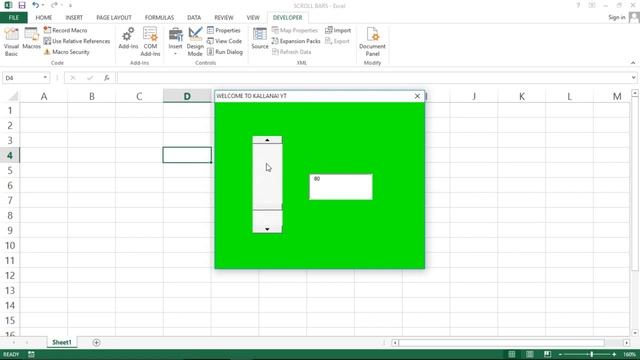Click into the formula bar
The width and height of the screenshot is (640, 360).
[x=373, y=78]
